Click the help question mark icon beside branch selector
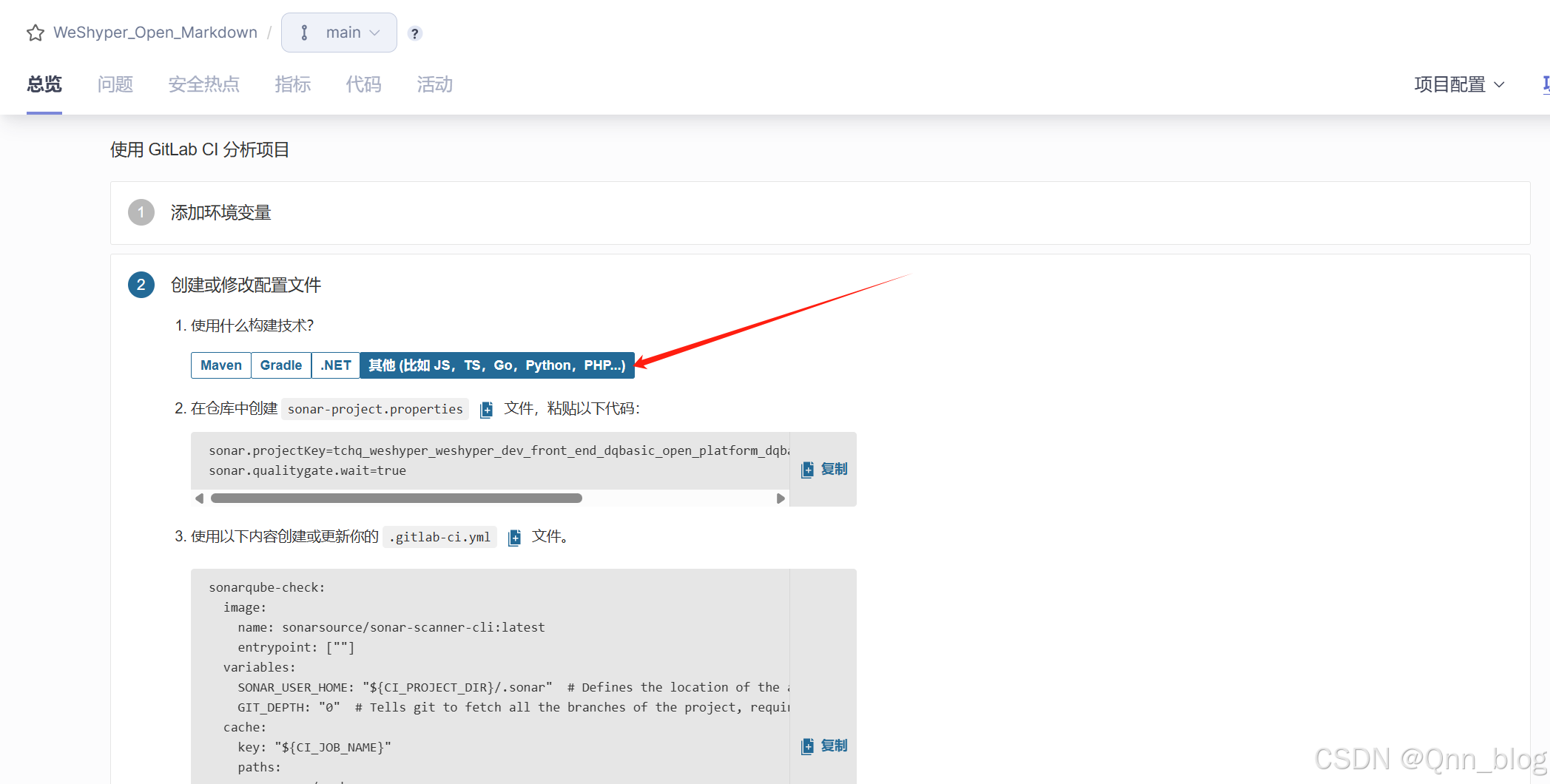The height and width of the screenshot is (784, 1550). [x=414, y=33]
